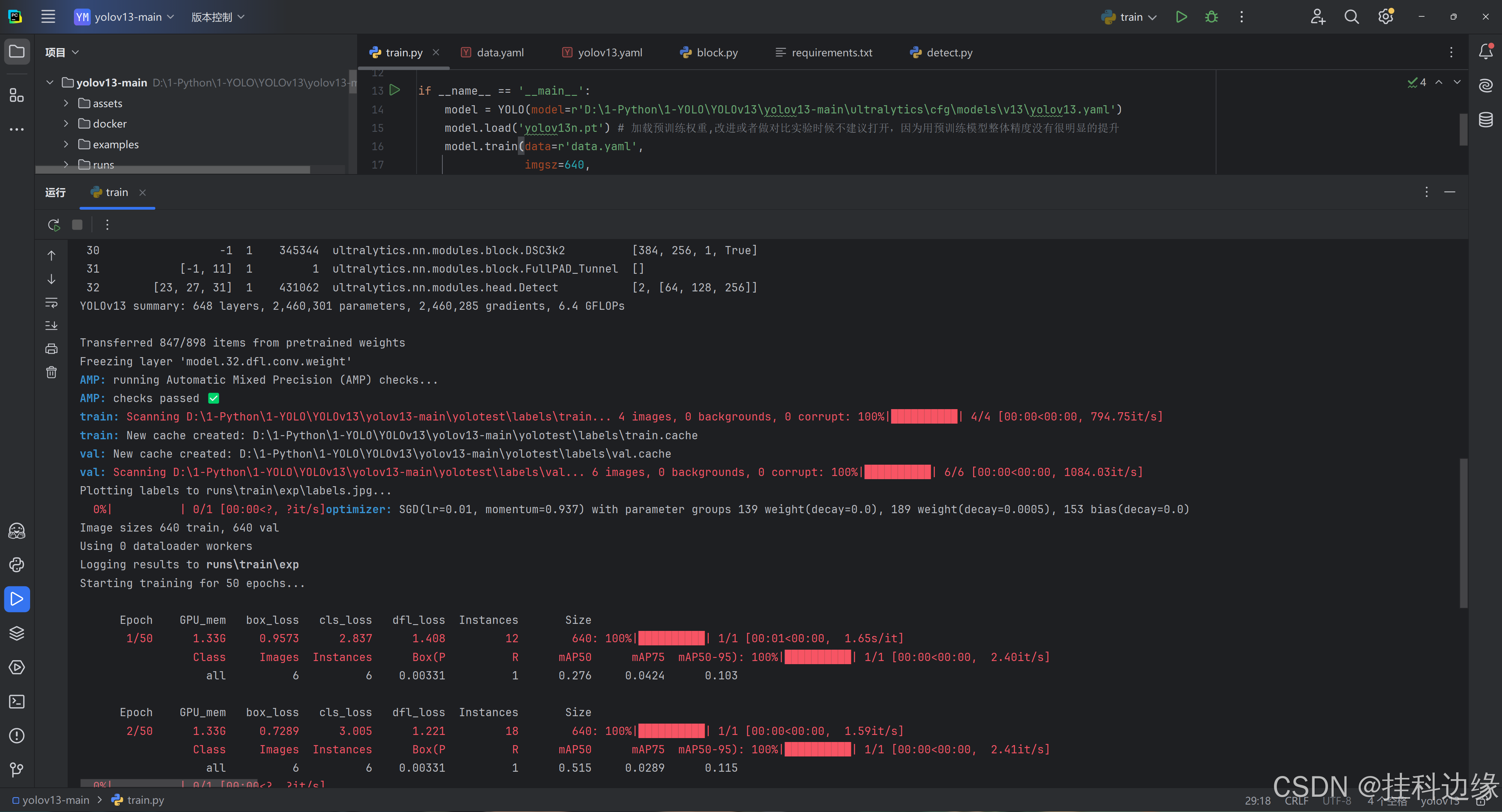Viewport: 1502px width, 812px height.
Task: Debug the train configuration
Action: pos(1212,17)
